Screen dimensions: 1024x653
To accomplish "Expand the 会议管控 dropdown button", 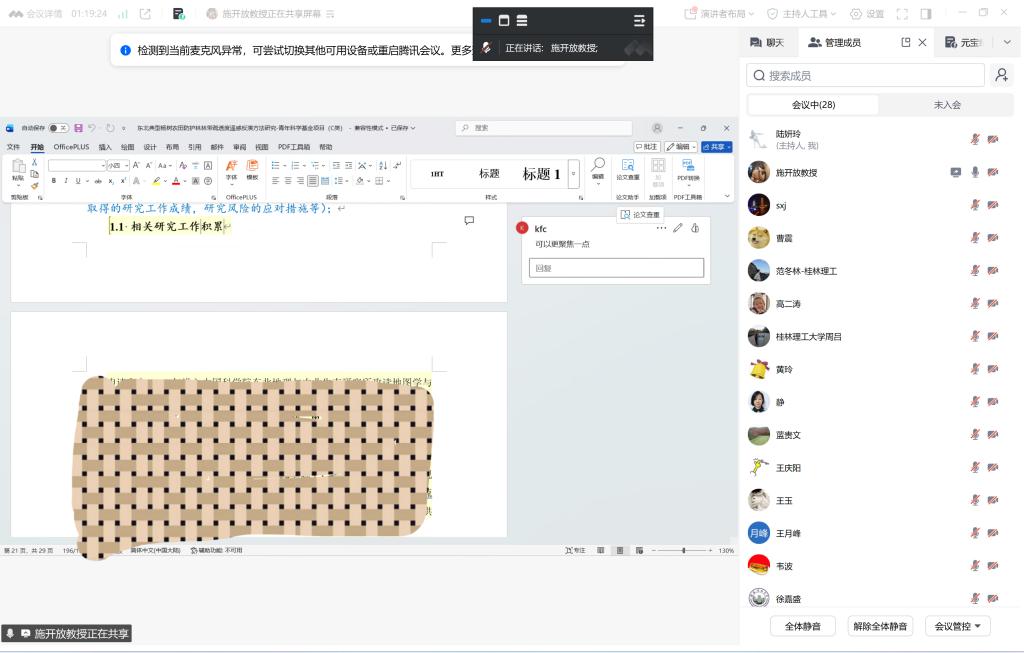I will tap(957, 626).
